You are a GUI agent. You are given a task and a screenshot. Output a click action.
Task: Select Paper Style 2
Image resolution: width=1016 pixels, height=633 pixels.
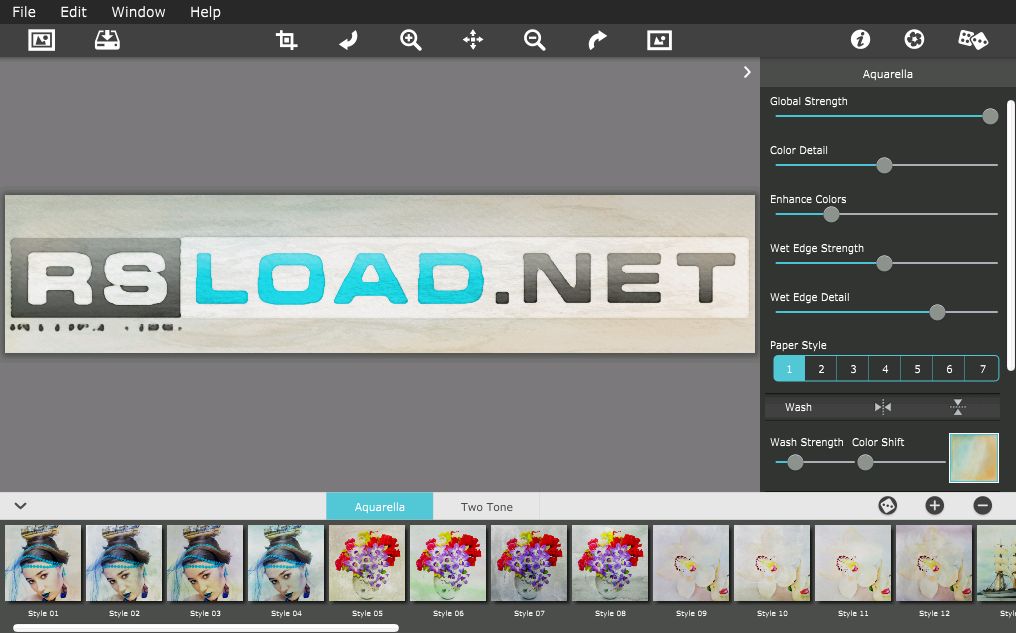821,369
